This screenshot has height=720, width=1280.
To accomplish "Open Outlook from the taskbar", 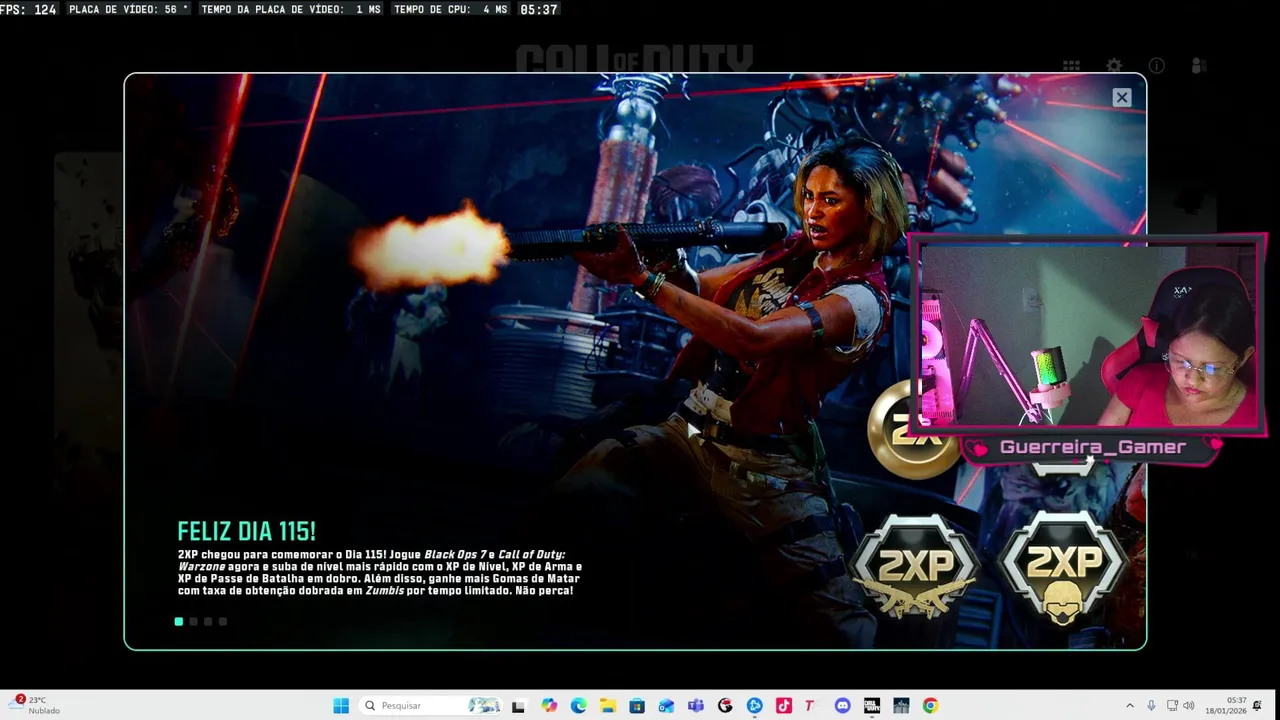I will coord(666,706).
